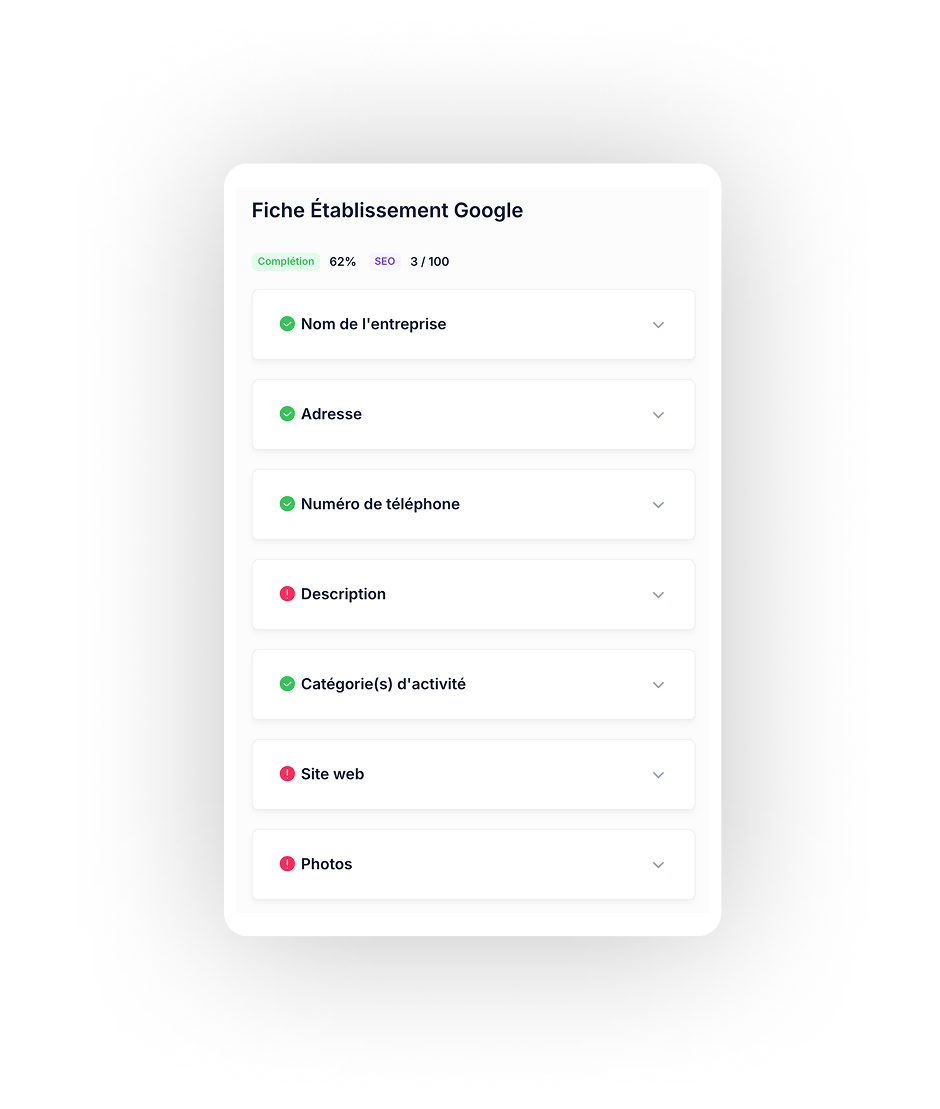Click the Fiche Établissement Google heading
Viewport: 940px width, 1109px height.
pos(387,211)
